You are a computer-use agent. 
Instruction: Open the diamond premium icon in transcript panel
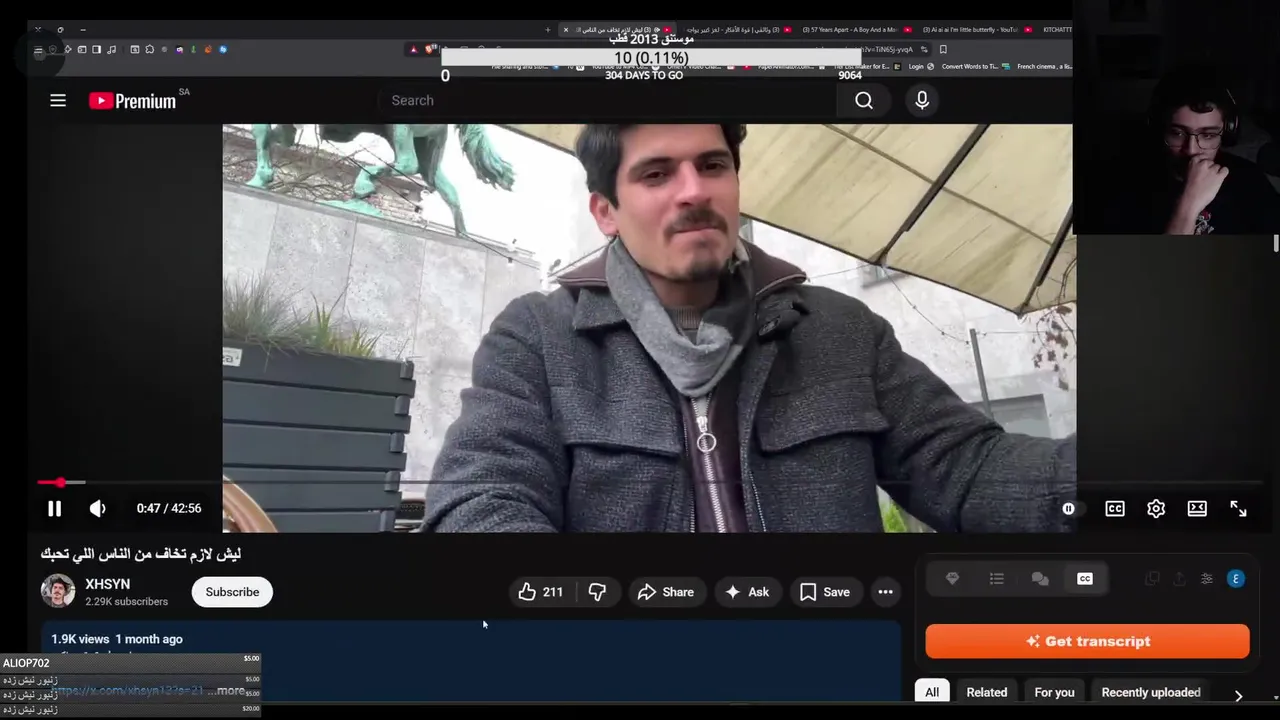[952, 578]
